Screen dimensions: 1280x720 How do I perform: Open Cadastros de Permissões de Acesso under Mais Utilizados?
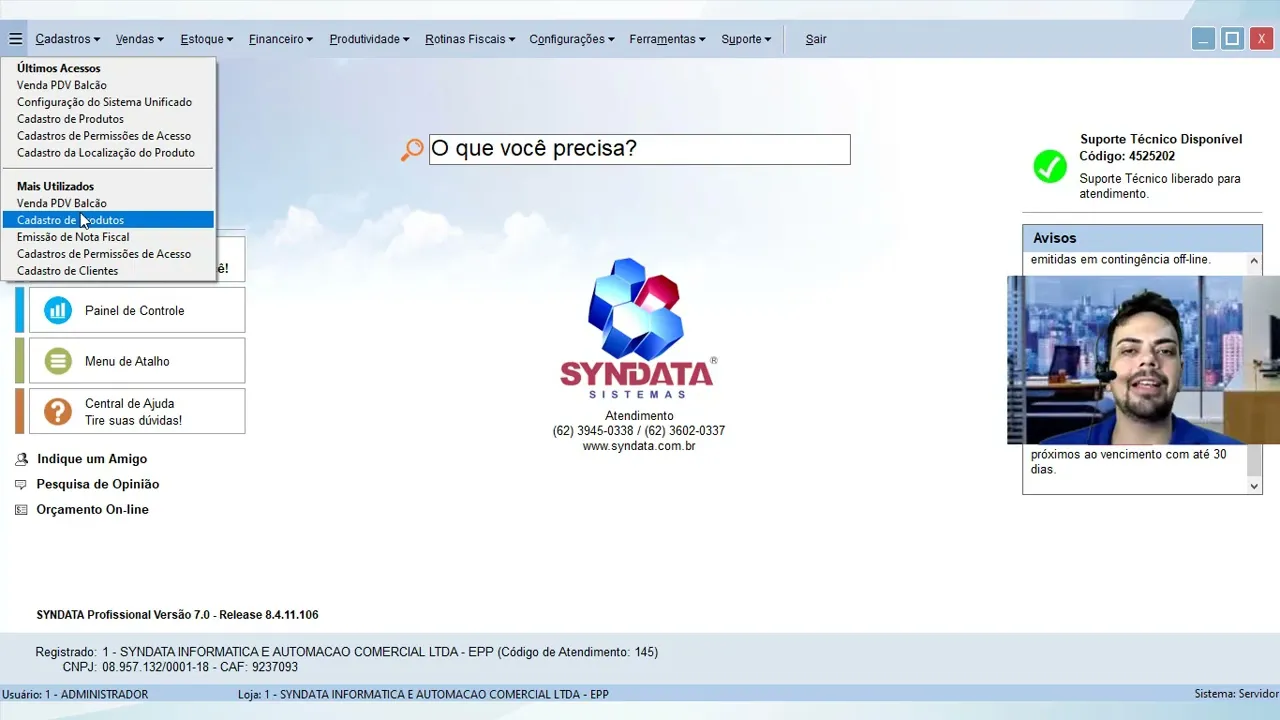(104, 254)
